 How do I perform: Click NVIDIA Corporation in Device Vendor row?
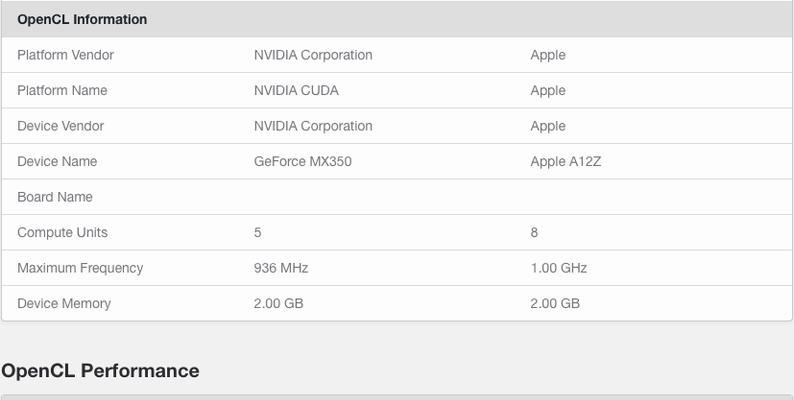pos(313,126)
